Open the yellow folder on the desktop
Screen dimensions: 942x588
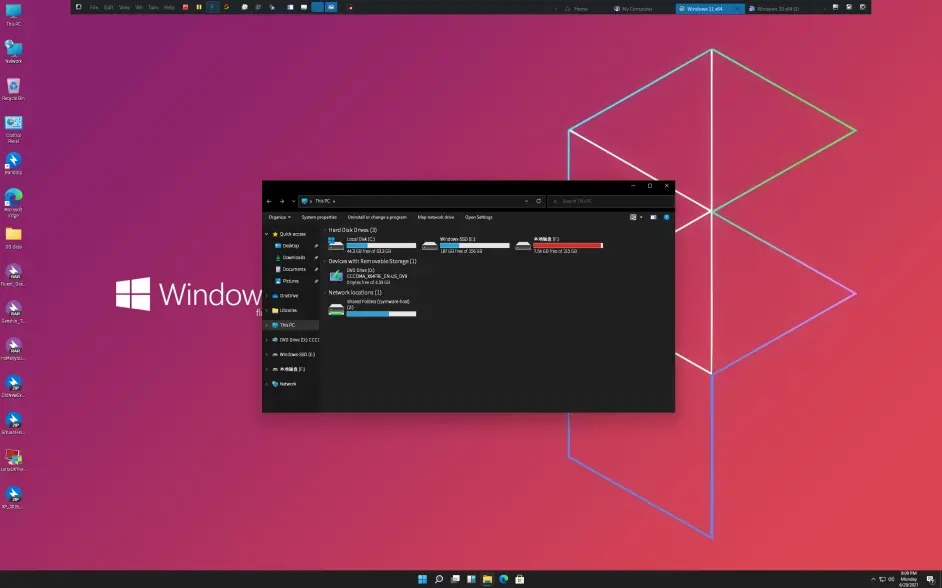pos(13,237)
